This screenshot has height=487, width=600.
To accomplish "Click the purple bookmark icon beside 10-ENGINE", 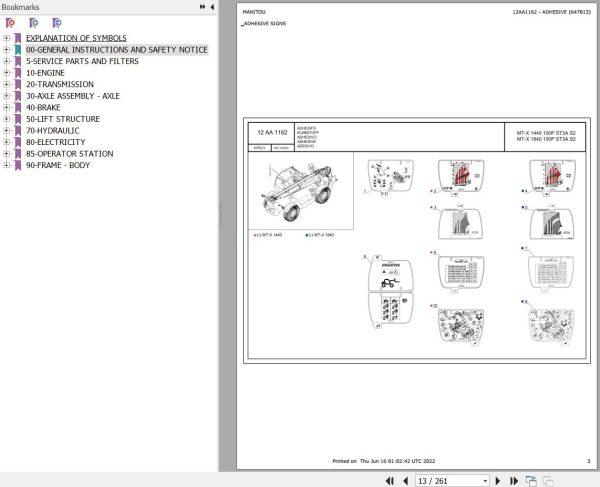I will click(x=18, y=73).
